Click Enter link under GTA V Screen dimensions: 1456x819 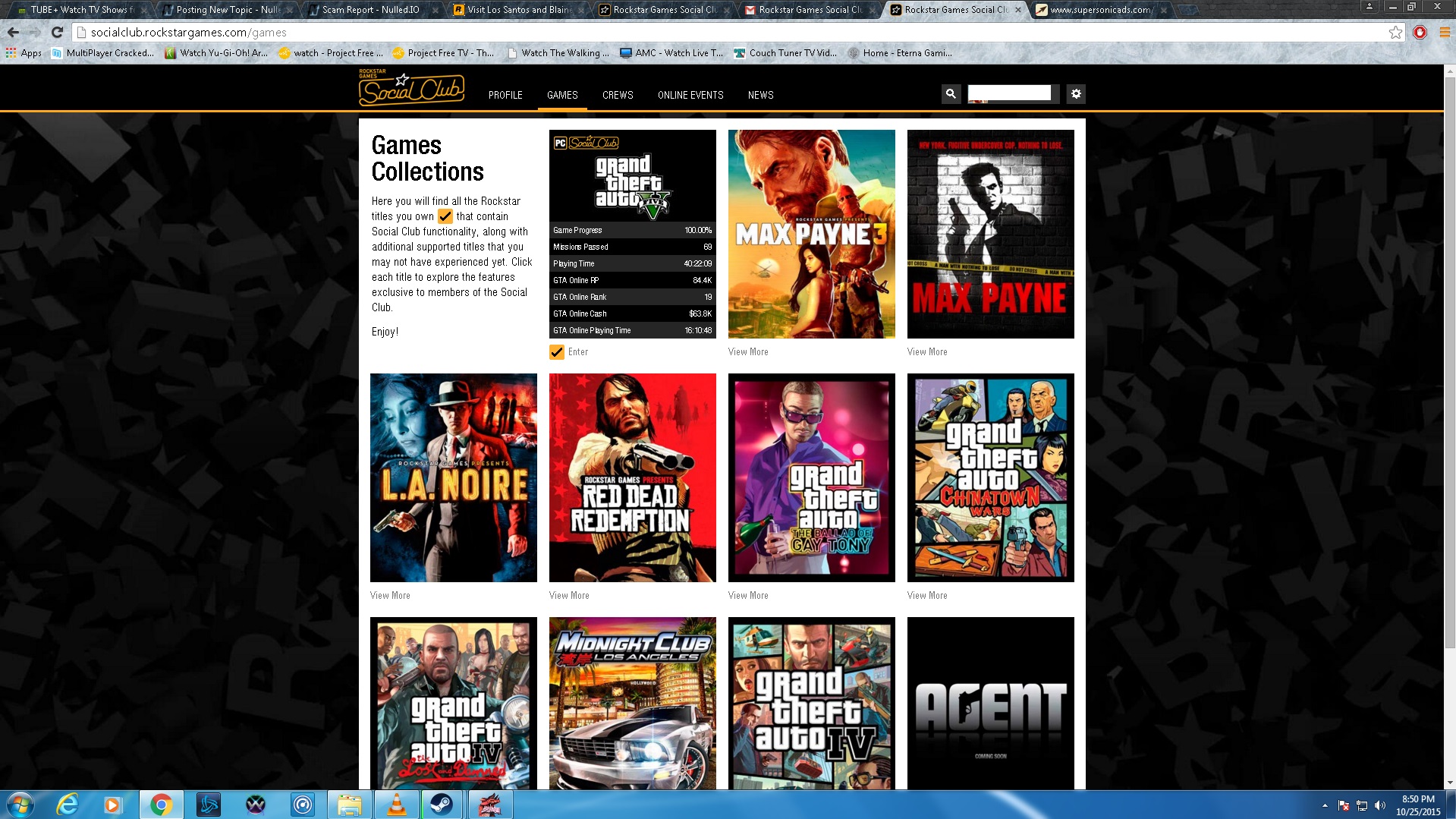tap(578, 352)
